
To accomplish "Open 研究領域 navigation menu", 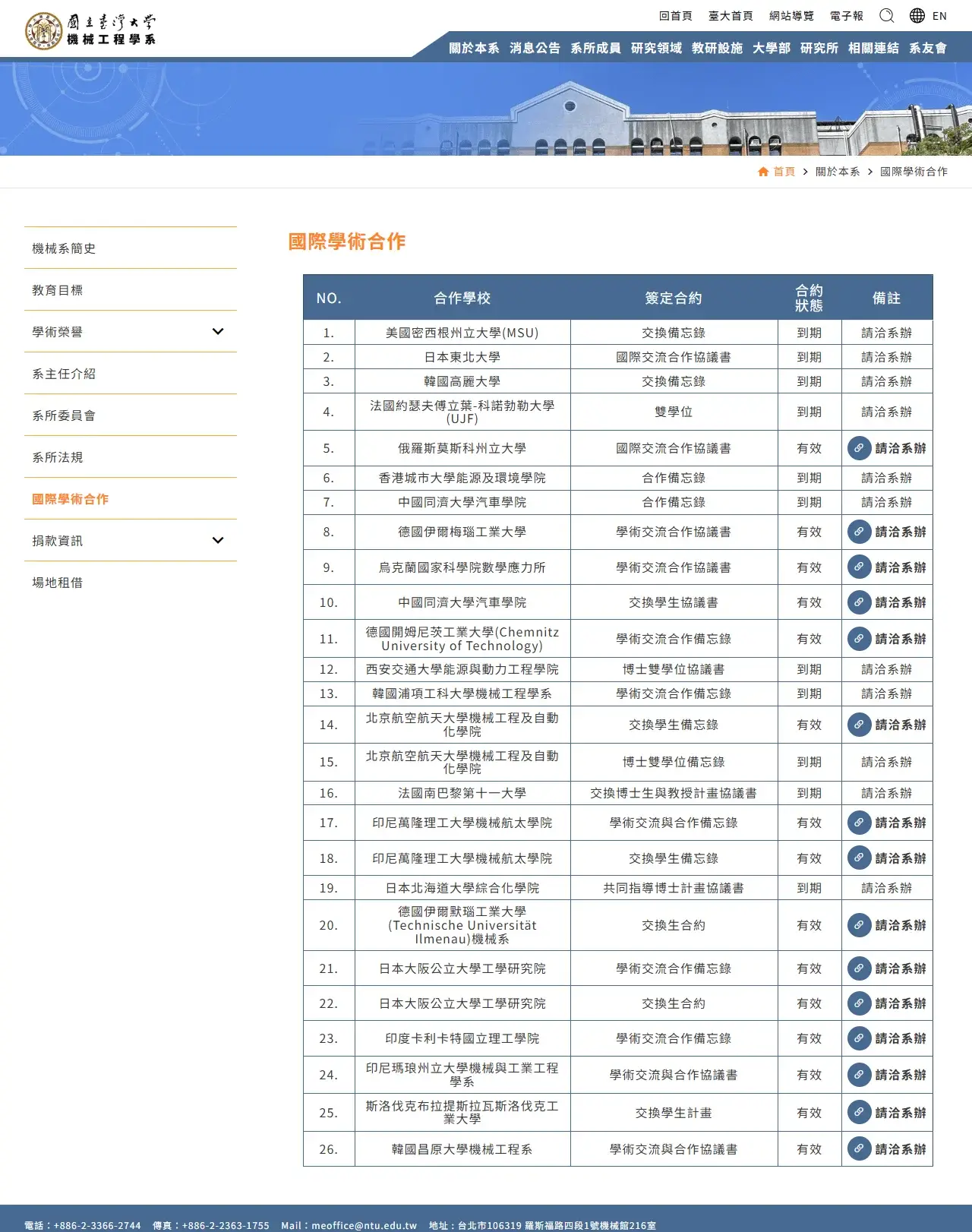I will [x=656, y=48].
